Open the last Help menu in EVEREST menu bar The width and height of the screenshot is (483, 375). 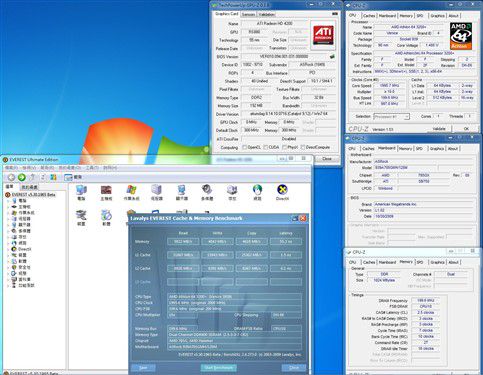(x=110, y=168)
